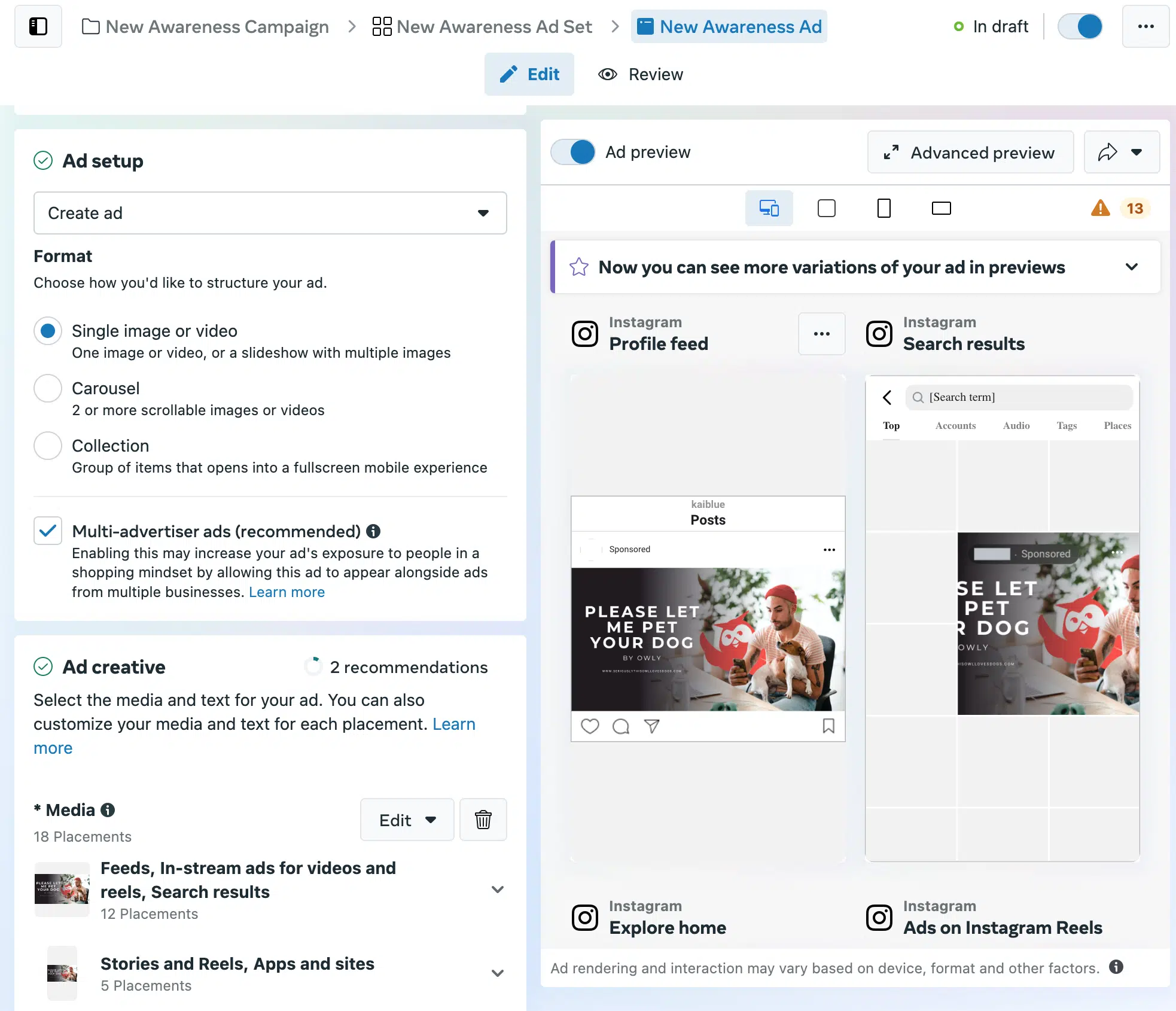Viewport: 1176px width, 1011px height.
Task: Open the Advanced preview window
Action: [x=970, y=153]
